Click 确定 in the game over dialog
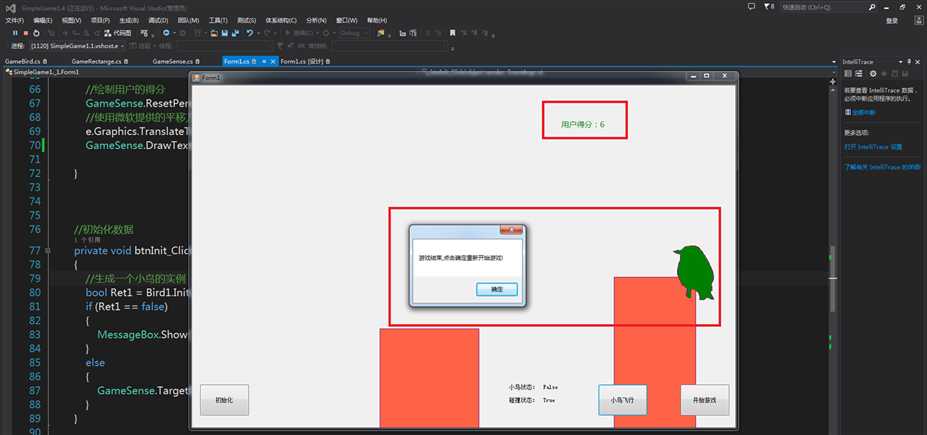927x435 pixels. (x=497, y=290)
